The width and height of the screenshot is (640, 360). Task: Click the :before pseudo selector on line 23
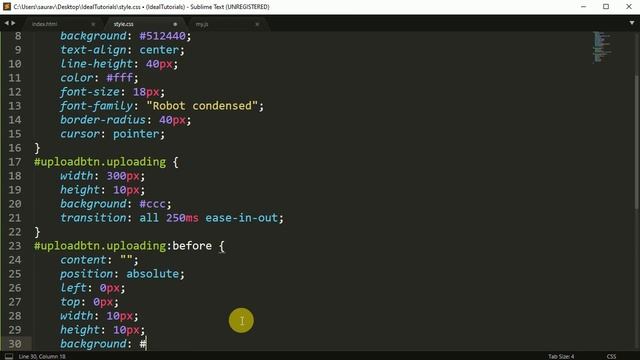click(190, 246)
